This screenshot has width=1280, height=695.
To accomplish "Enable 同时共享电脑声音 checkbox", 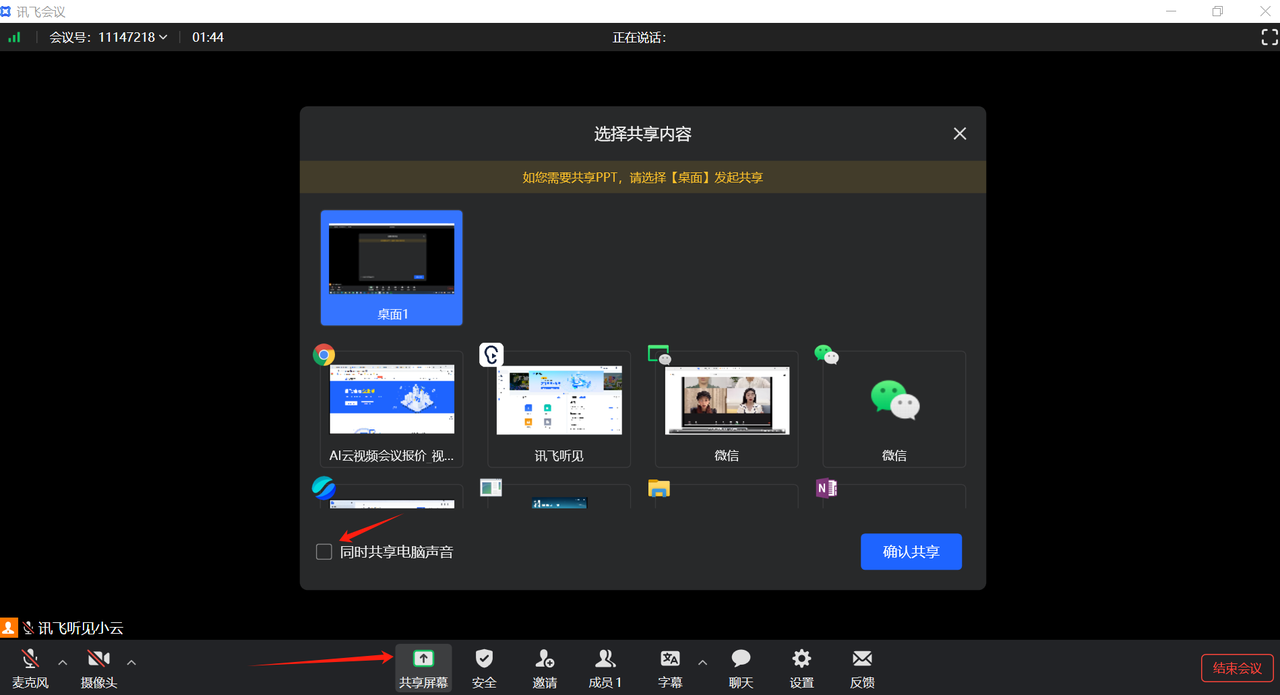I will point(324,552).
